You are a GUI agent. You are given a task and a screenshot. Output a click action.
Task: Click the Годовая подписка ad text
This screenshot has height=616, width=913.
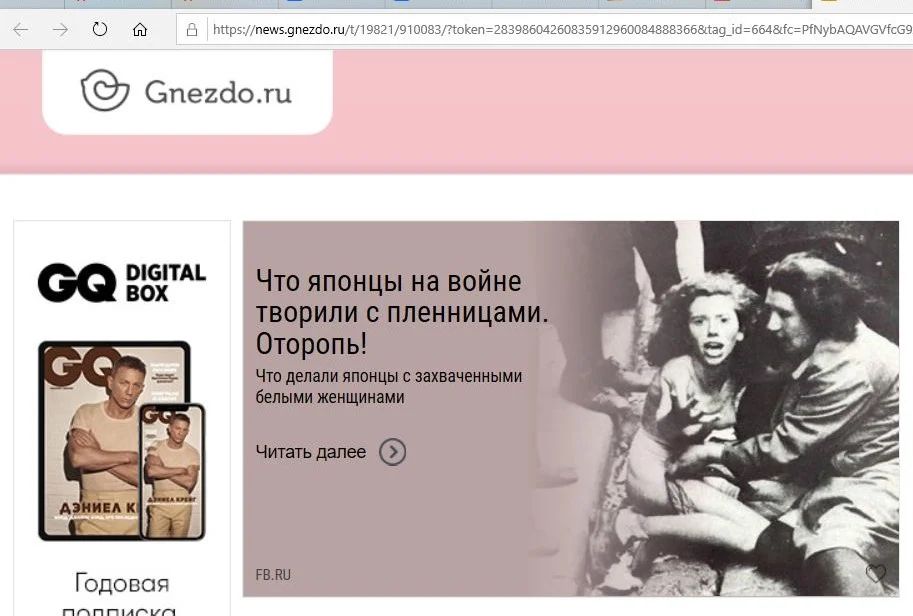[121, 595]
